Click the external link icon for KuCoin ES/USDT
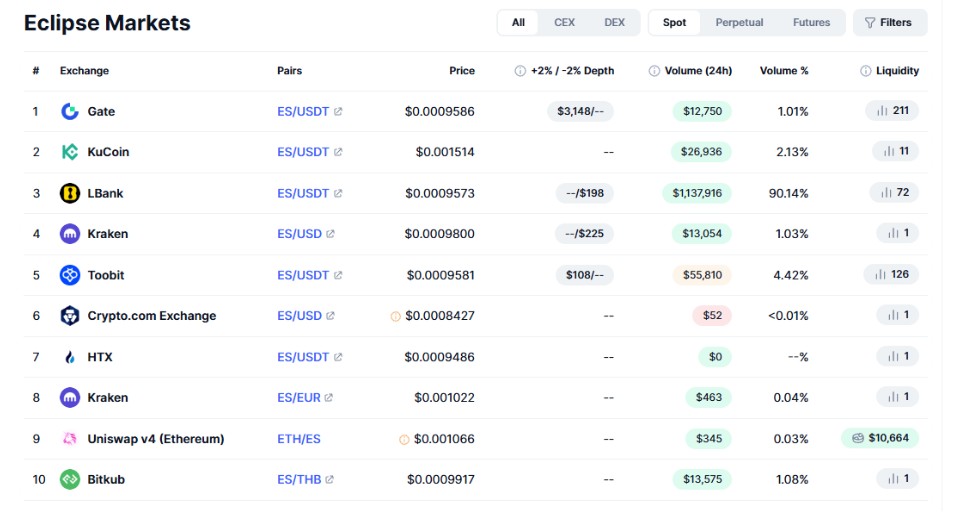The image size is (976, 520). click(338, 152)
